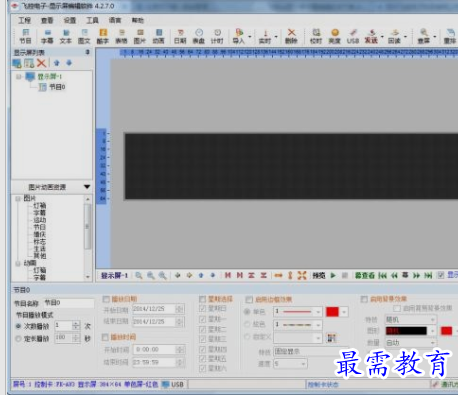Enable the 启用背景效果 checkbox
The image size is (458, 395).
pos(364,299)
